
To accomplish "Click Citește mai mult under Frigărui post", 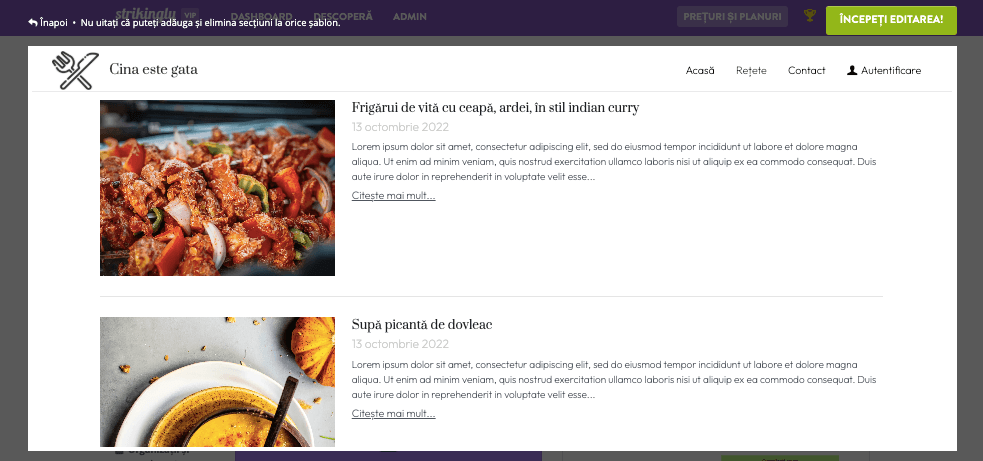I will (394, 196).
